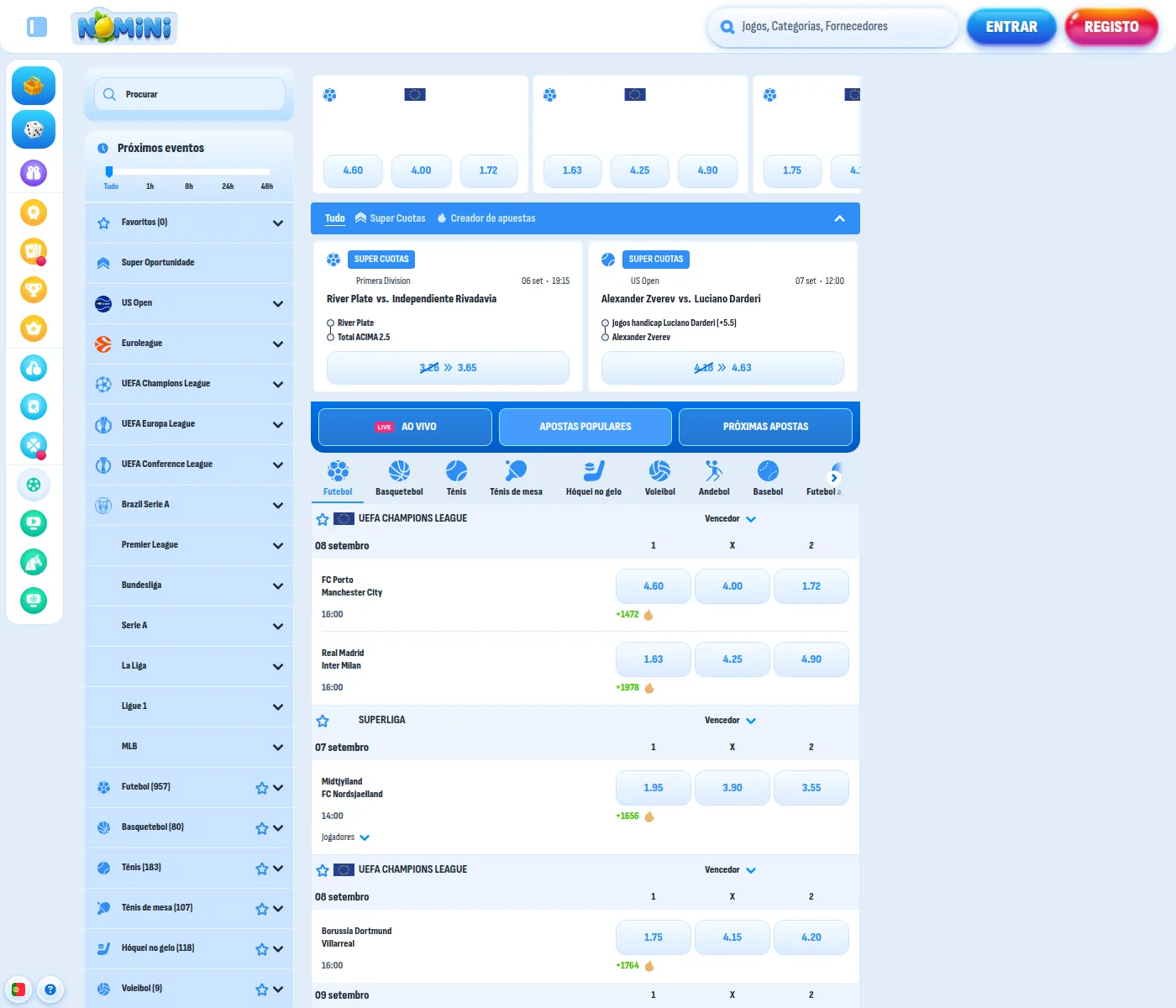Pick Midtjylland win odds 1.95
1176x1008 pixels.
pyautogui.click(x=654, y=788)
